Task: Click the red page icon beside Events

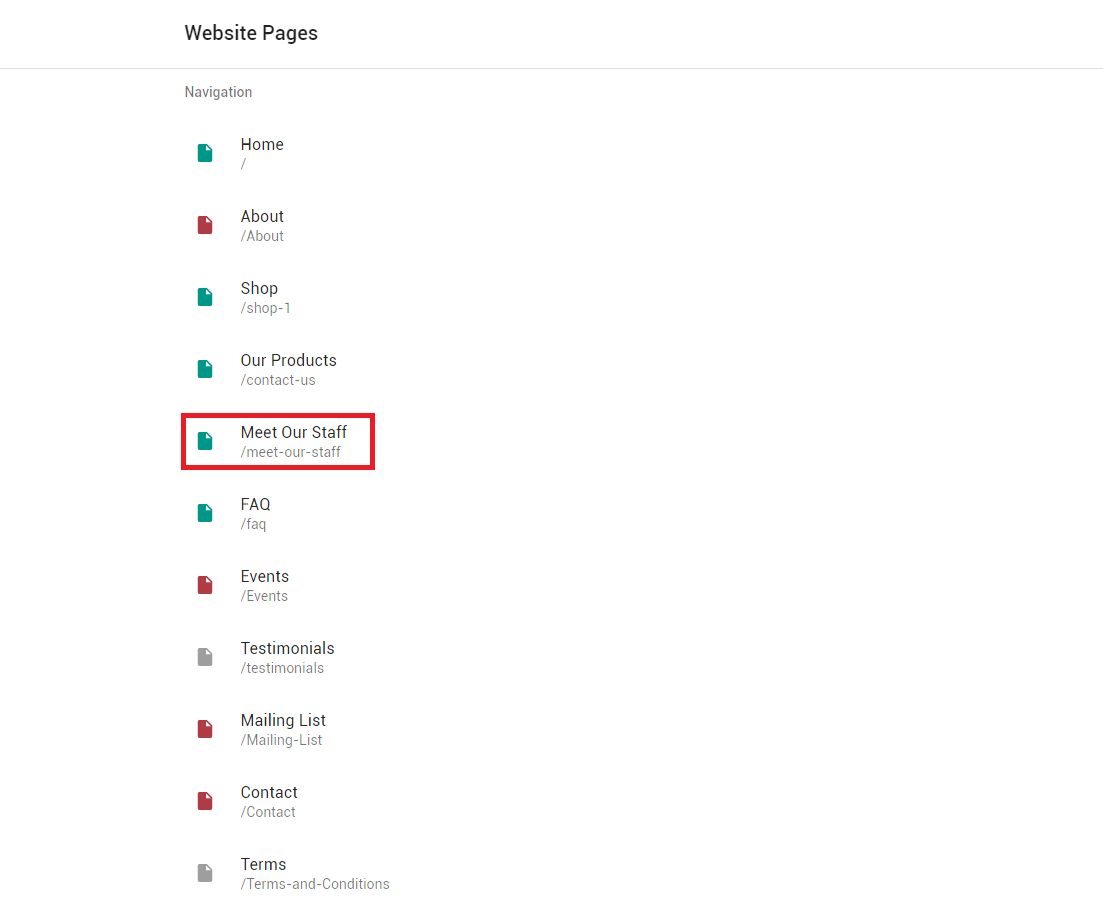Action: tap(205, 585)
